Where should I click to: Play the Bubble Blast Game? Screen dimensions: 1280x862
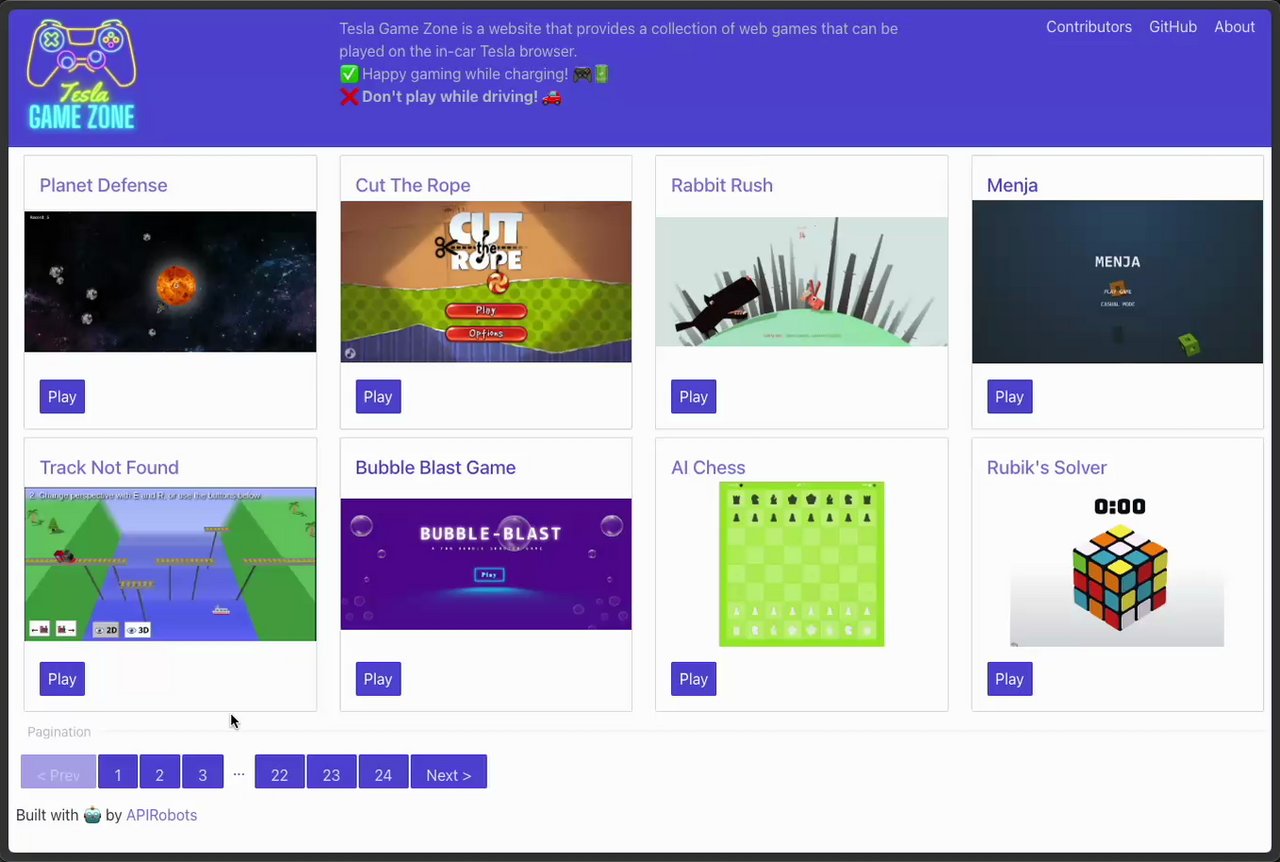(378, 679)
